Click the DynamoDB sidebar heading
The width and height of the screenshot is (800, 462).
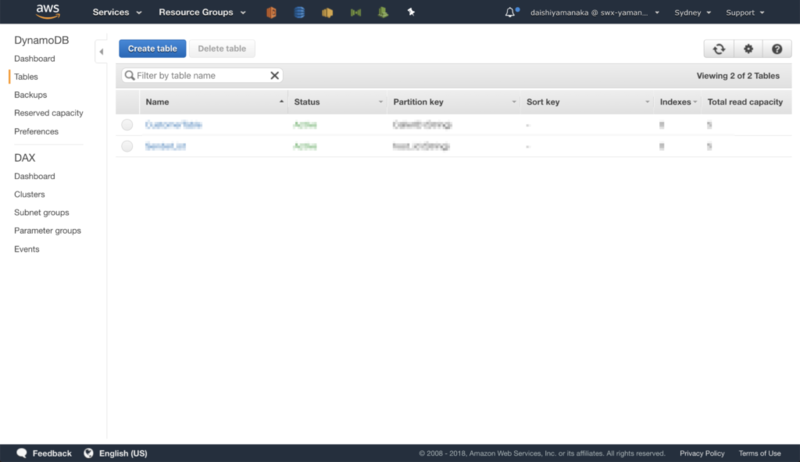point(41,40)
